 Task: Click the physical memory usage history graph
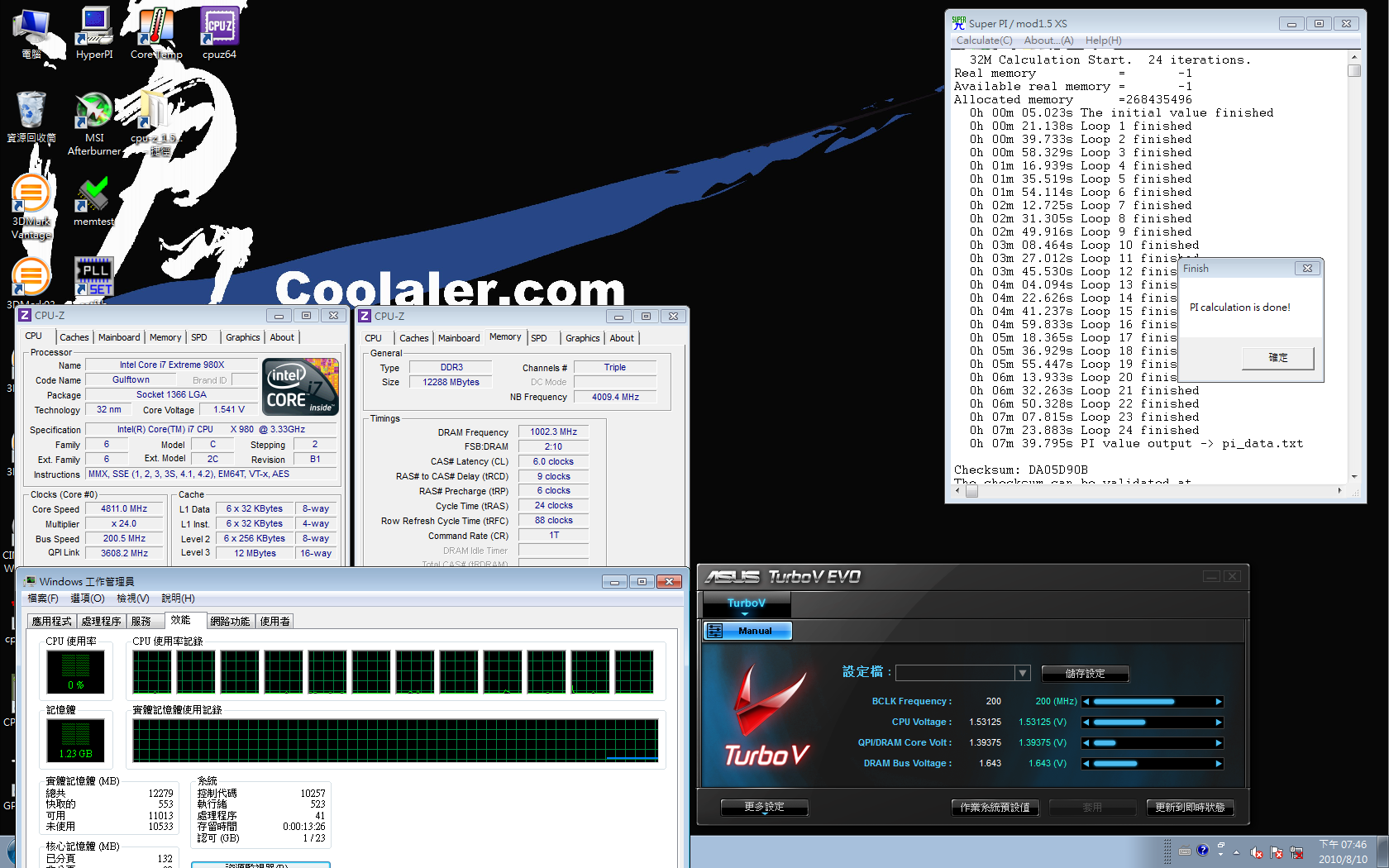point(395,740)
